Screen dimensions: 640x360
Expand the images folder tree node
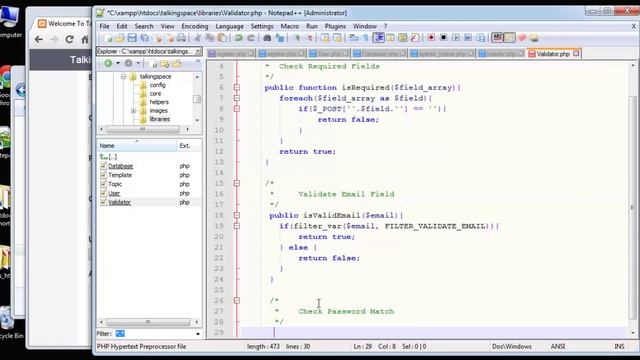point(133,111)
